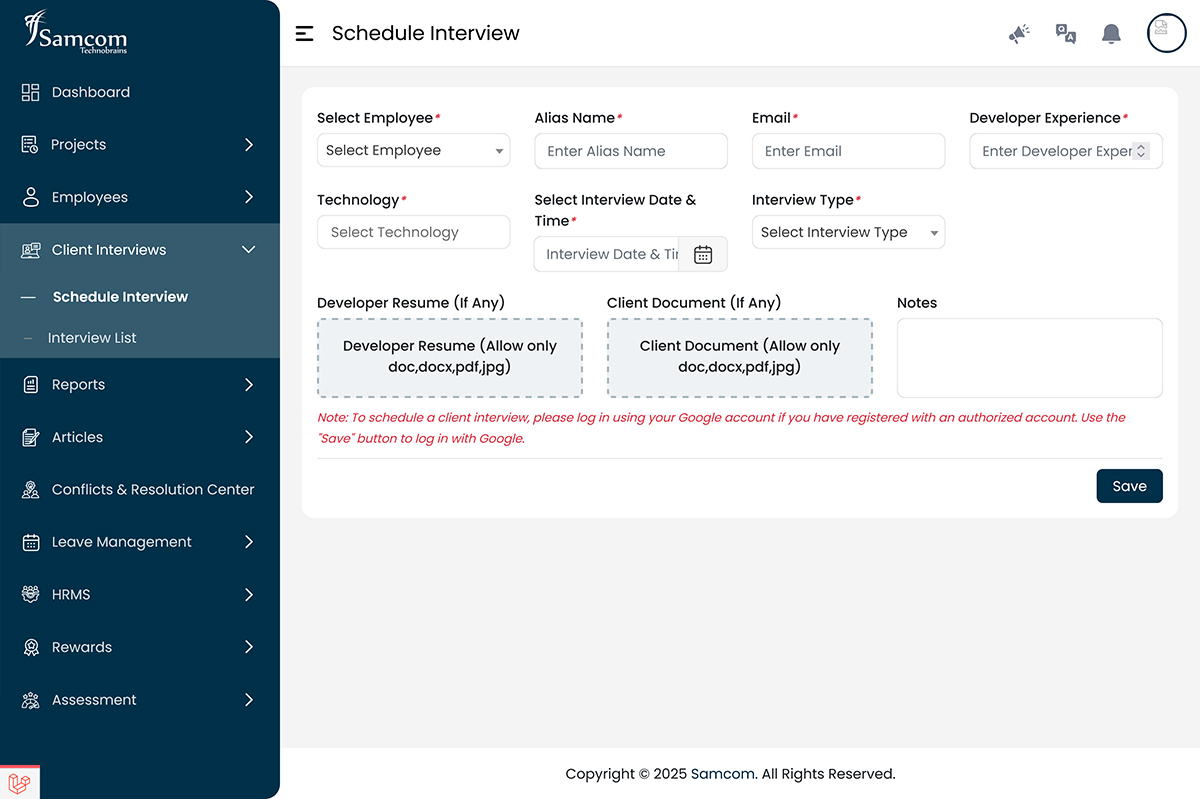
Task: Open the Conflicts & Resolution Center label
Action: (x=153, y=490)
